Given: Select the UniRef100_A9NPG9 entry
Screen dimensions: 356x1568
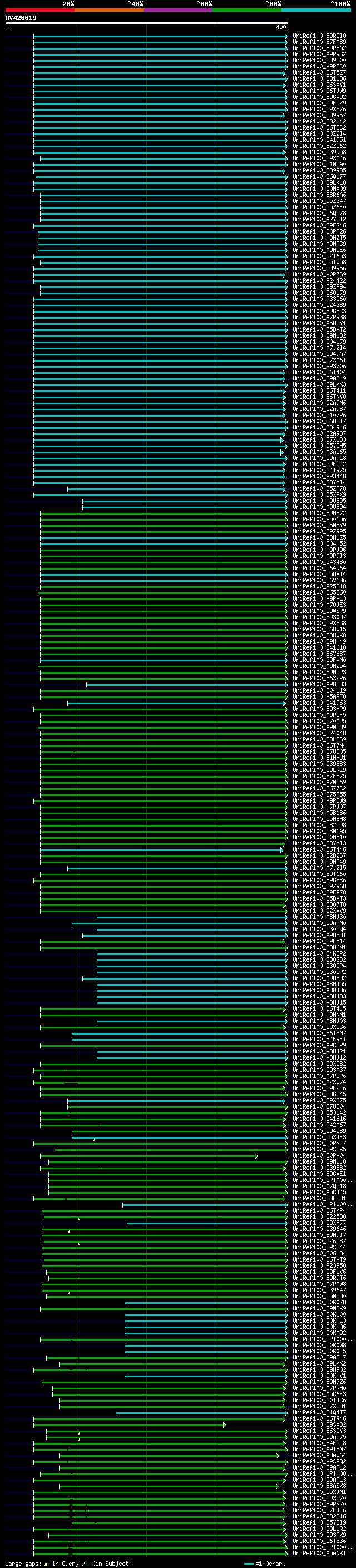Looking at the screenshot, I should [319, 244].
